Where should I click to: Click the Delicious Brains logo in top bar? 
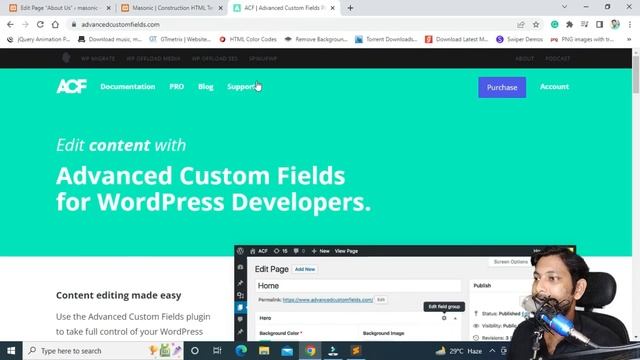click(x=66, y=58)
